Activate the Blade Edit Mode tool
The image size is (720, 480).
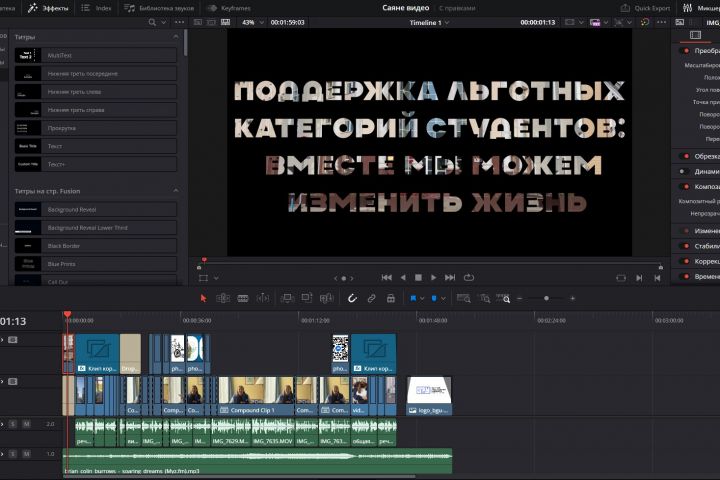point(243,299)
